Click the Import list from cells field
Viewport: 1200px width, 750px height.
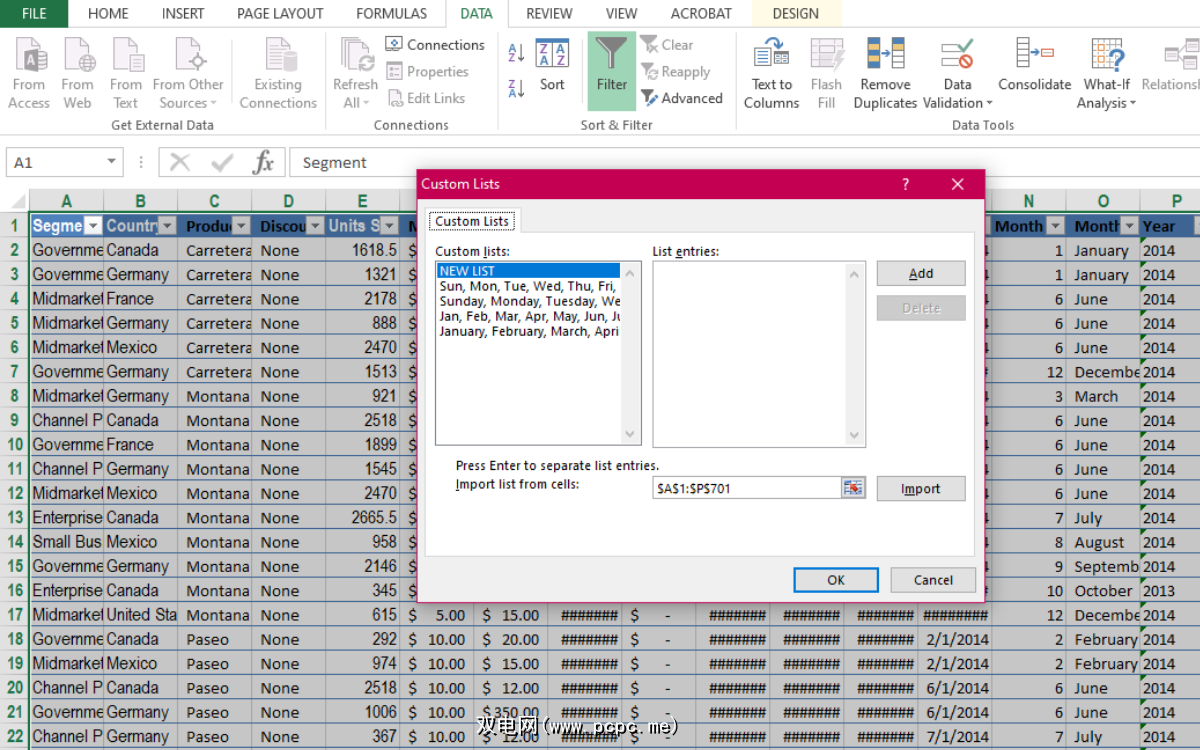[x=745, y=488]
